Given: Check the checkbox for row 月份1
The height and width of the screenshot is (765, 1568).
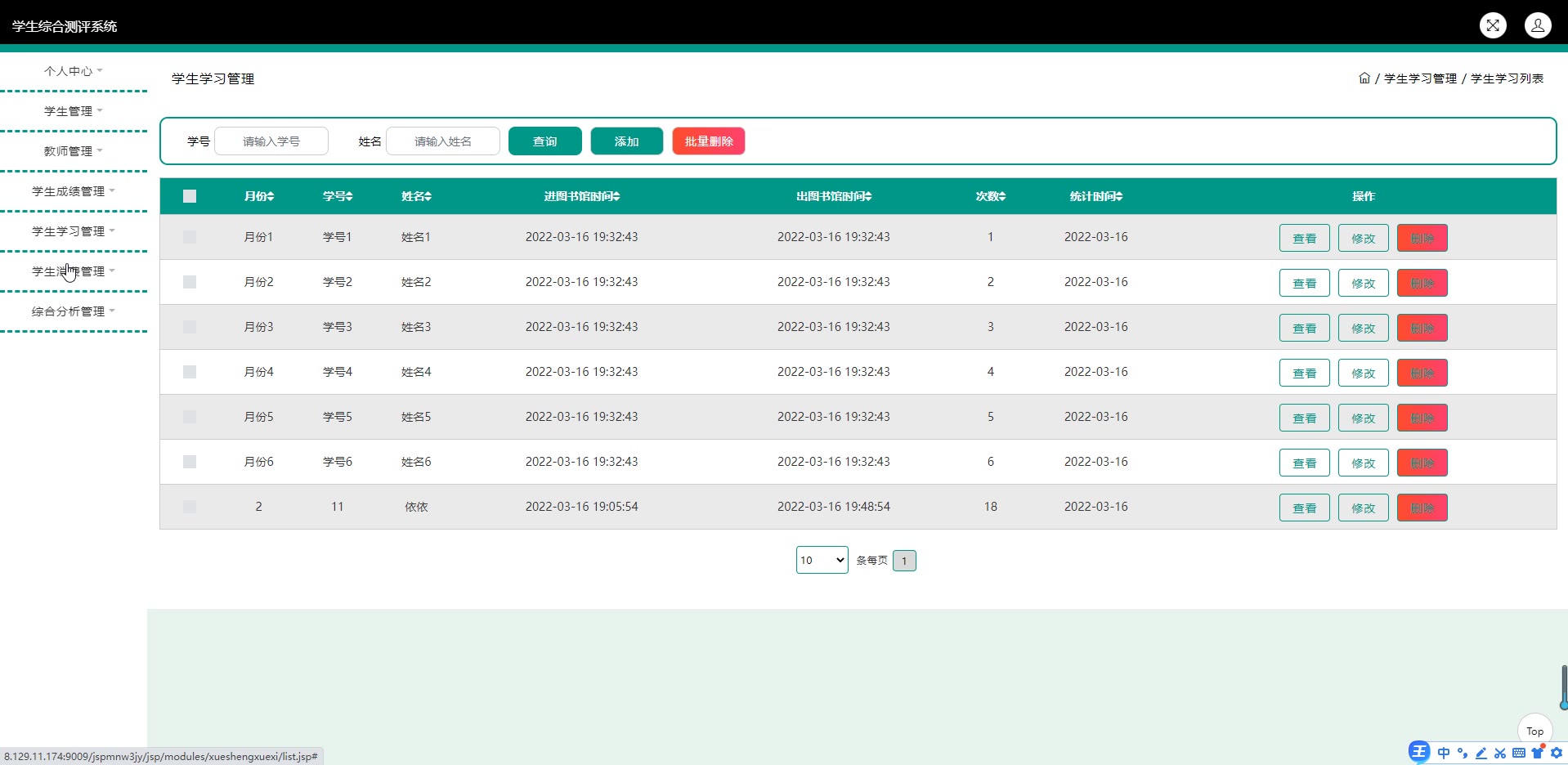Looking at the screenshot, I should 190,237.
